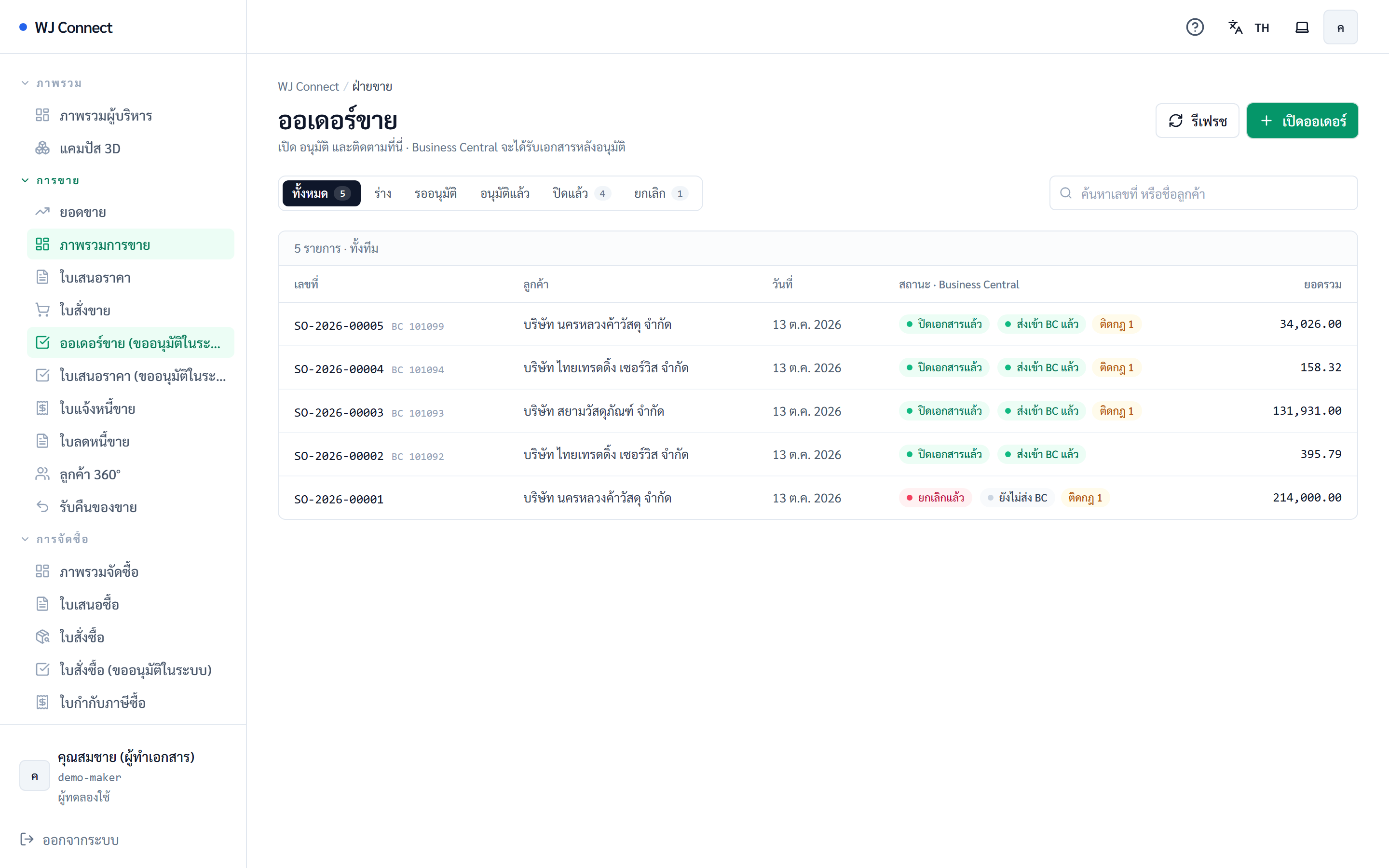Click the magnifier icon in search box
1389x868 pixels.
point(1065,193)
